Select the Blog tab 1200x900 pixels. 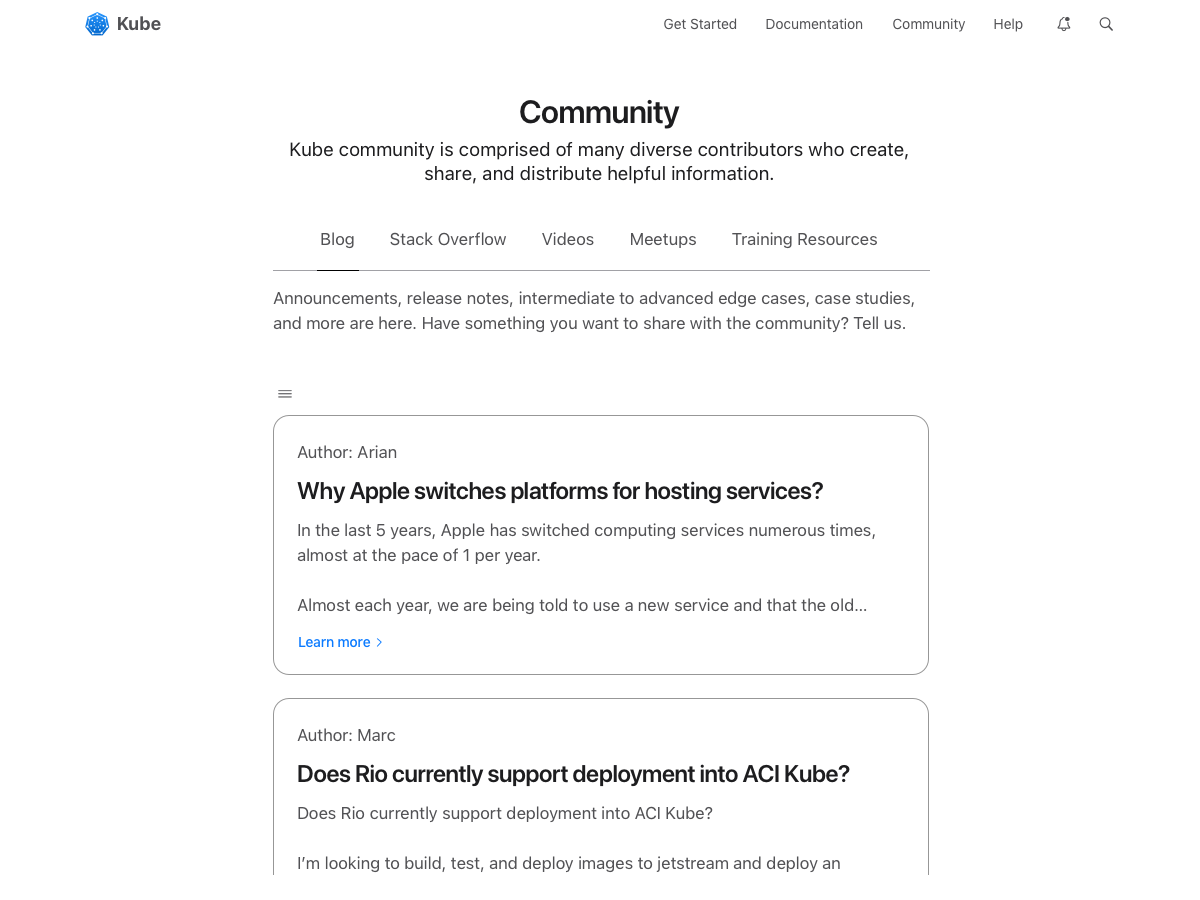coord(337,239)
